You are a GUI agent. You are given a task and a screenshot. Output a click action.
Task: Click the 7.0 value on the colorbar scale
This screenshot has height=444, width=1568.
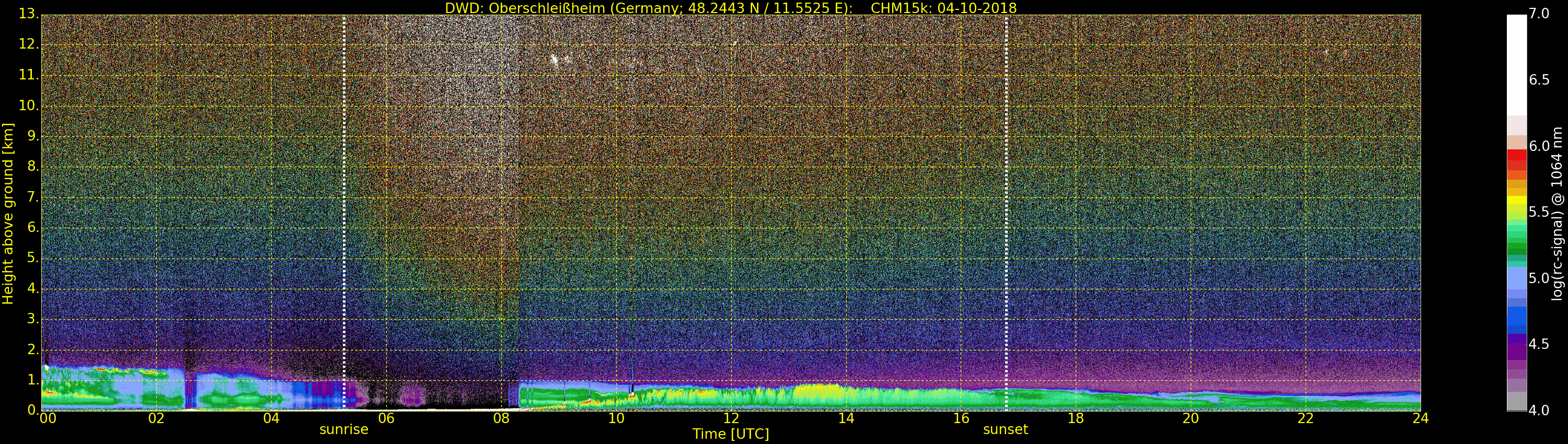tap(1539, 14)
